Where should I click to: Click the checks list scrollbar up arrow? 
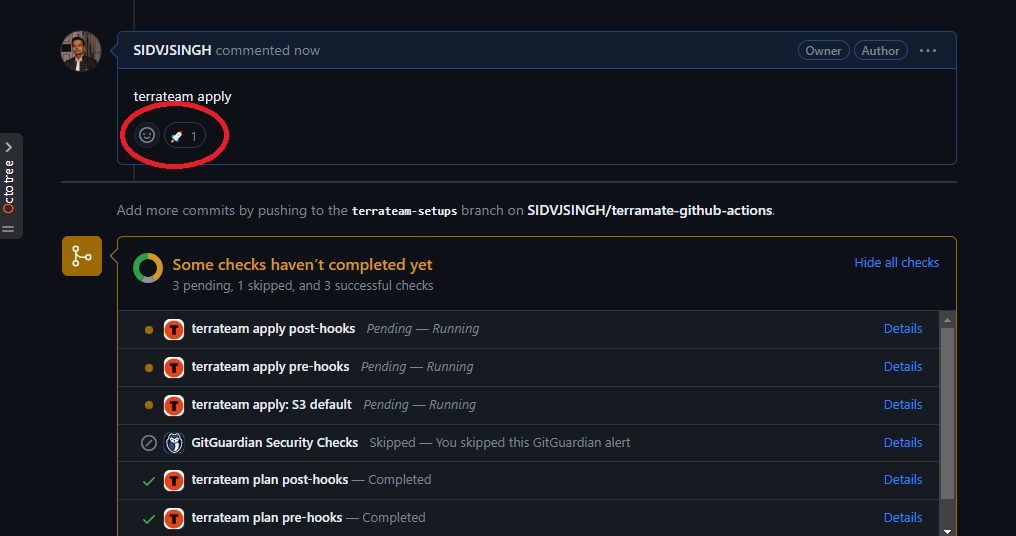pos(947,320)
